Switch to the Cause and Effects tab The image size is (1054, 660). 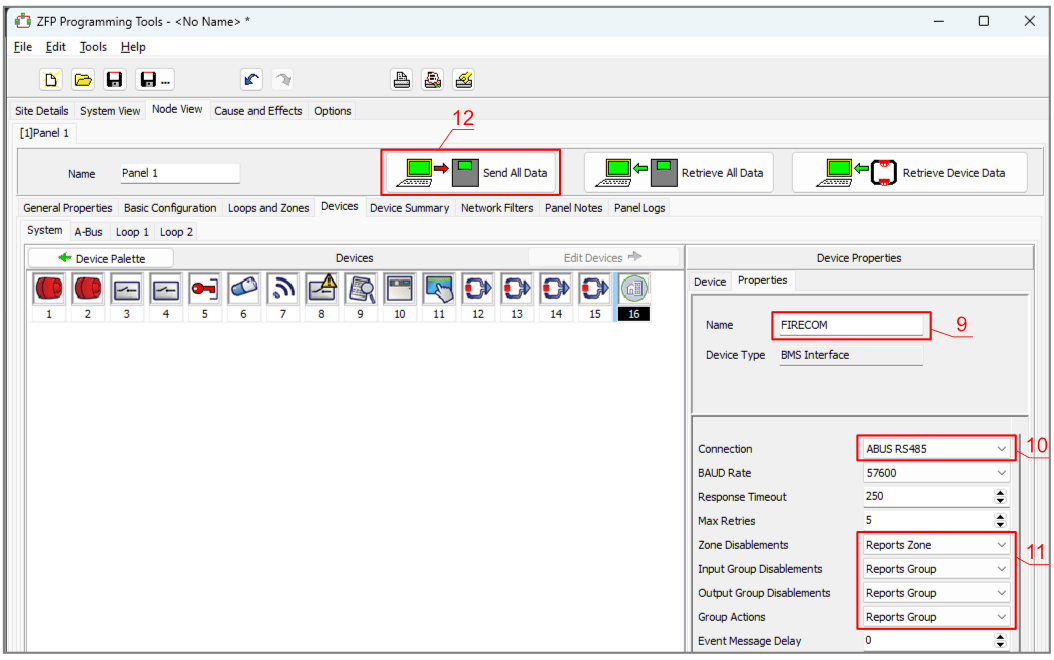point(258,111)
